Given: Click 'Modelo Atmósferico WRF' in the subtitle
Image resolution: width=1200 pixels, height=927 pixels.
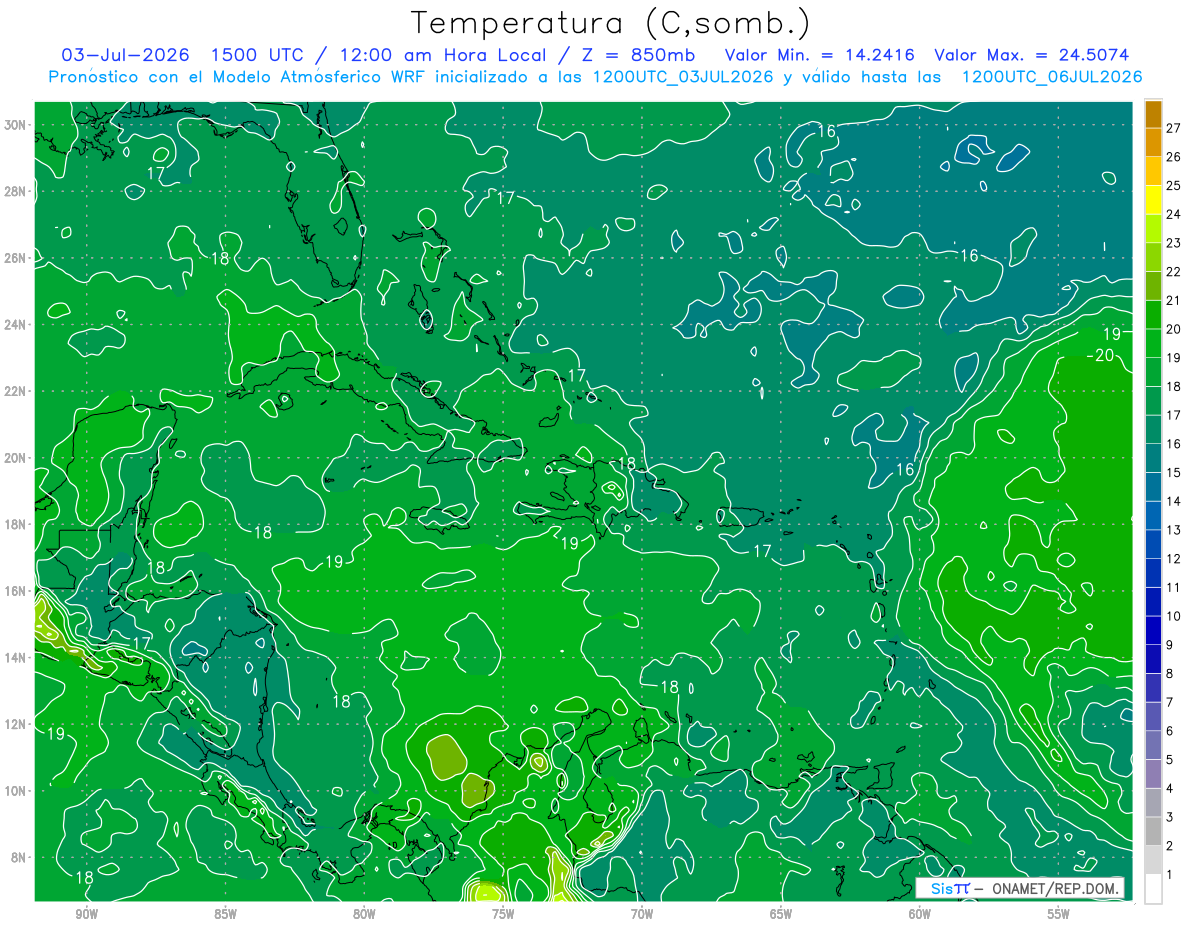Looking at the screenshot, I should (x=320, y=77).
